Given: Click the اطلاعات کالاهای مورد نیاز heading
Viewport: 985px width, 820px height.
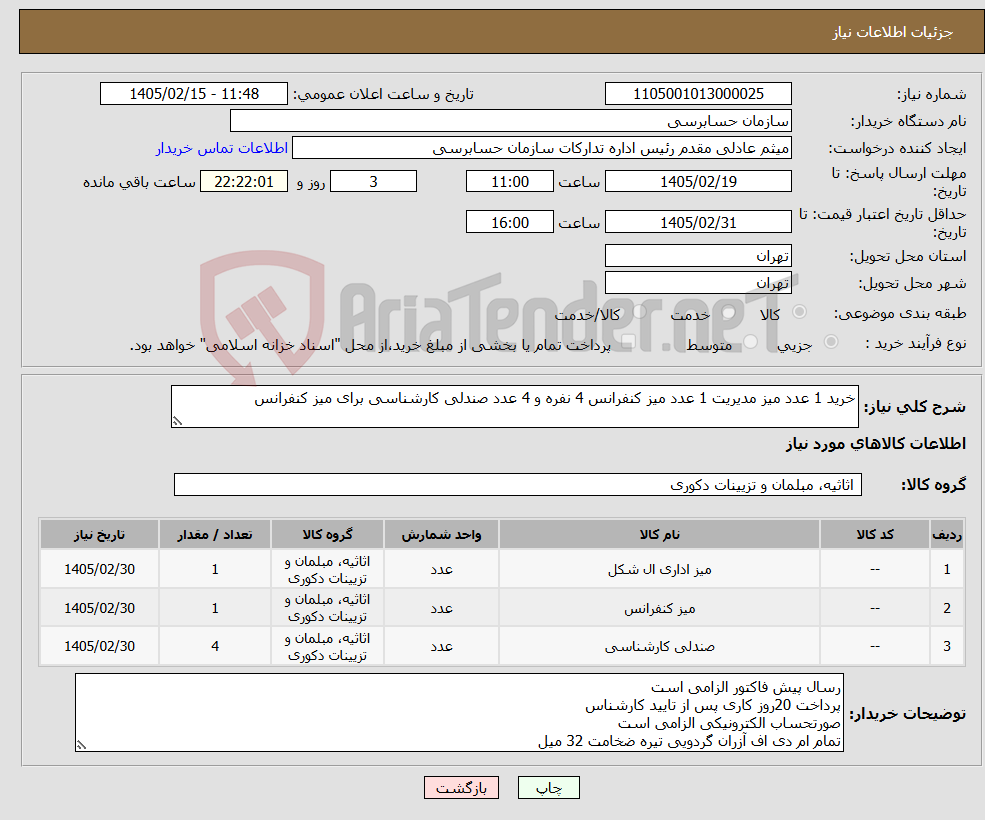Looking at the screenshot, I should coord(876,444).
